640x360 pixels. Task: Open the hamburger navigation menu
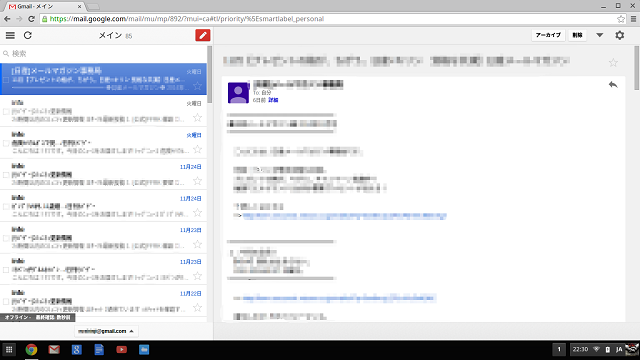click(x=10, y=36)
